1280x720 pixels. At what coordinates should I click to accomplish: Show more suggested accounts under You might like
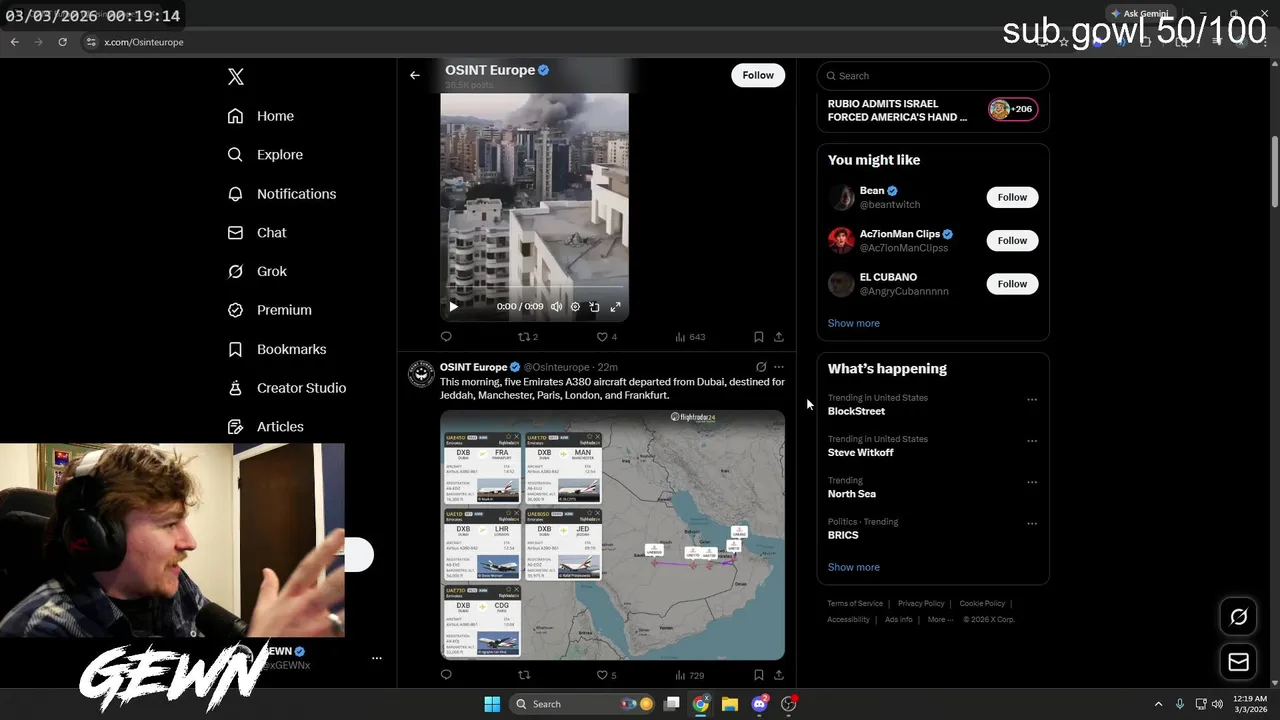[x=853, y=323]
